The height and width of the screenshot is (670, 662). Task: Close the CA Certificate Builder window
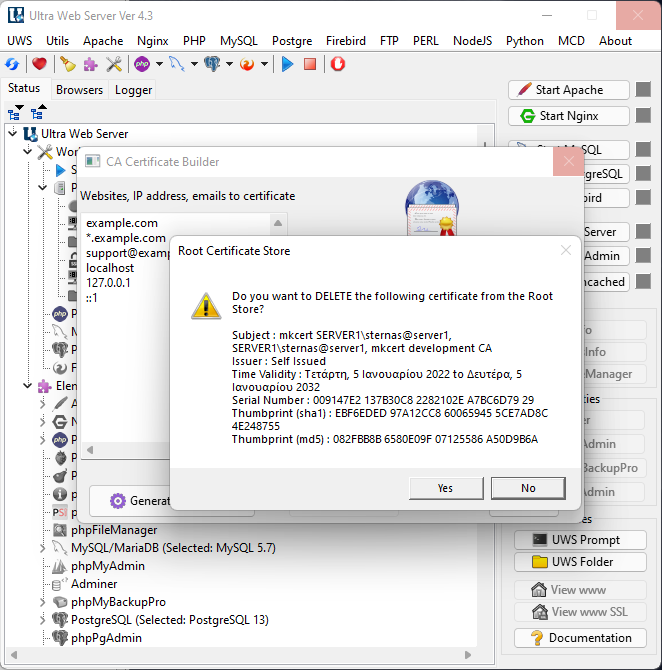568,162
